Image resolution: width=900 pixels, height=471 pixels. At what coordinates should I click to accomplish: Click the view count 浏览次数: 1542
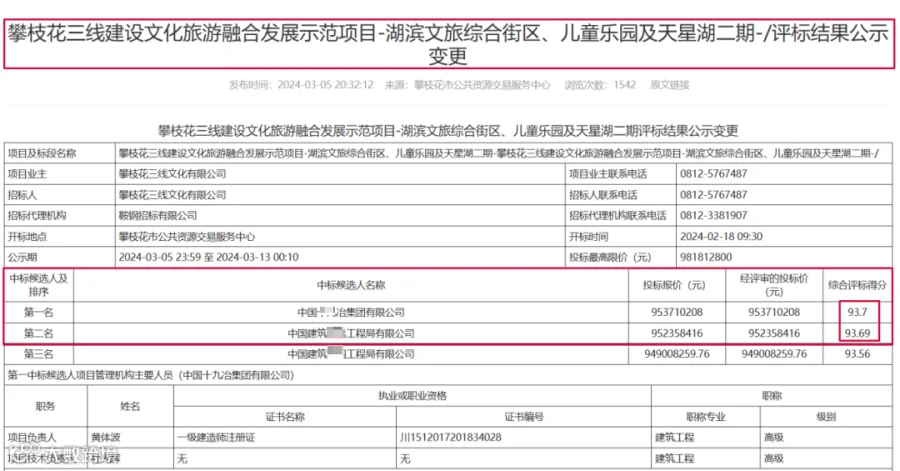(x=600, y=85)
